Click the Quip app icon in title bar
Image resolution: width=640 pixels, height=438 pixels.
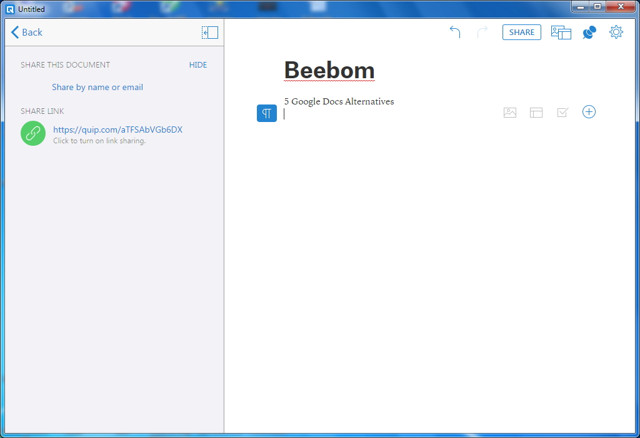point(10,9)
